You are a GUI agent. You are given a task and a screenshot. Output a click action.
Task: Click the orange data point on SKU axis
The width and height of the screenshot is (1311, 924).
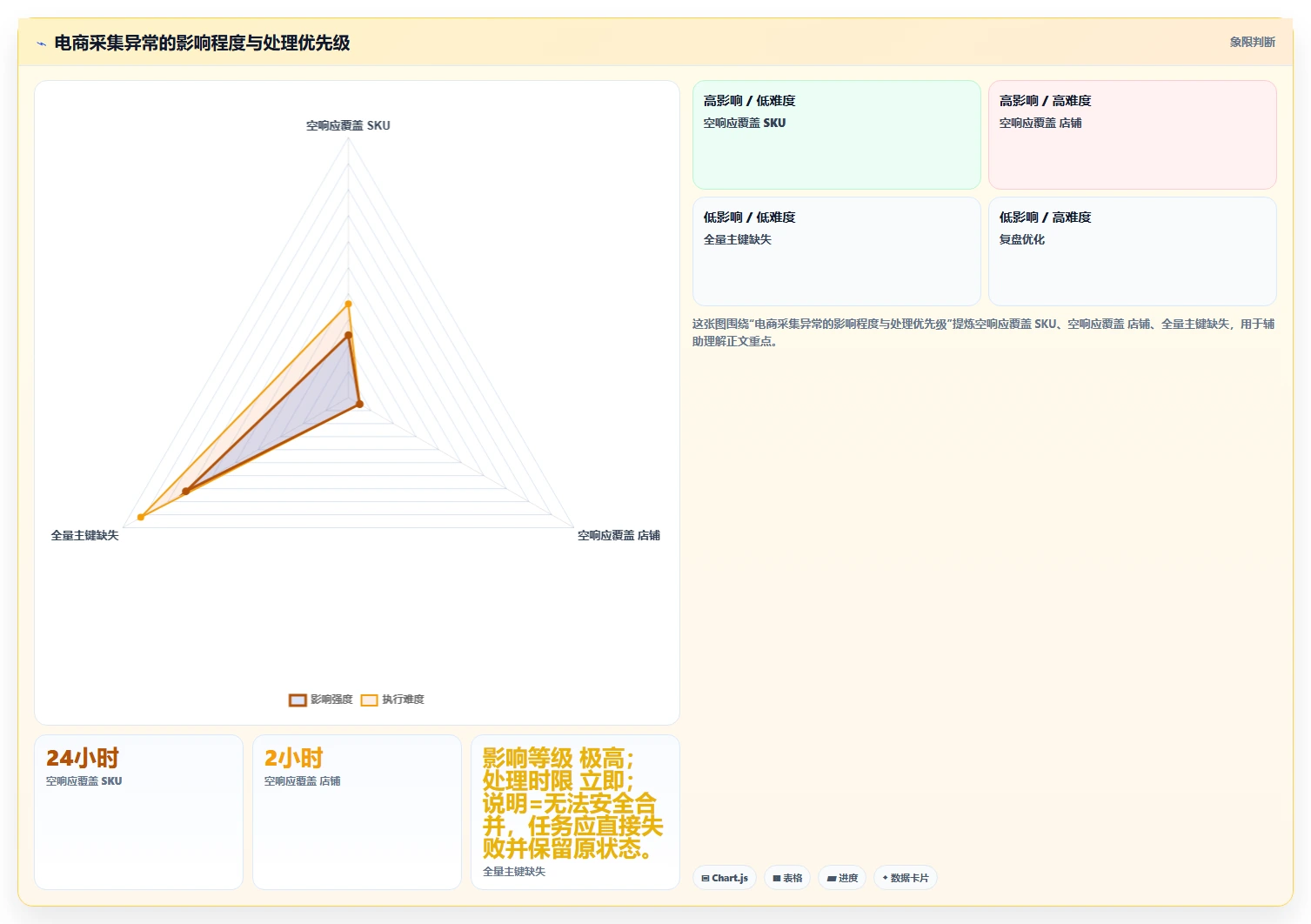(x=348, y=304)
